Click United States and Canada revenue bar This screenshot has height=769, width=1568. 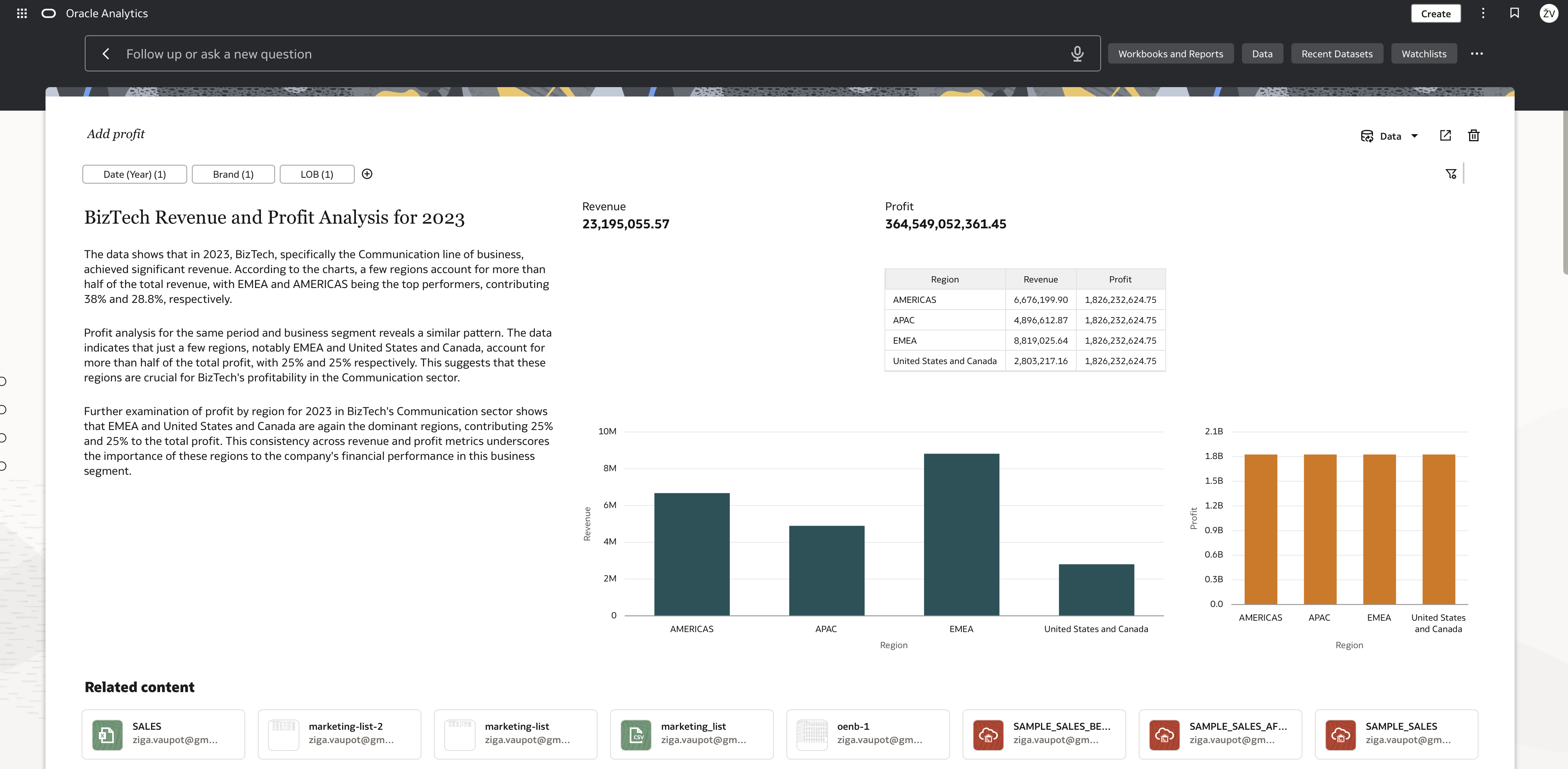tap(1096, 590)
